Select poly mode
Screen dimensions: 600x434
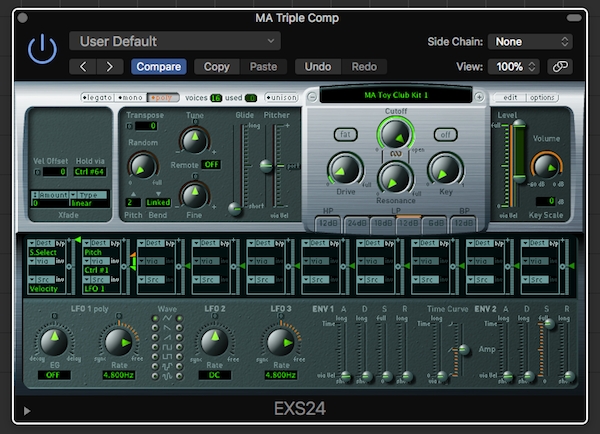163,98
